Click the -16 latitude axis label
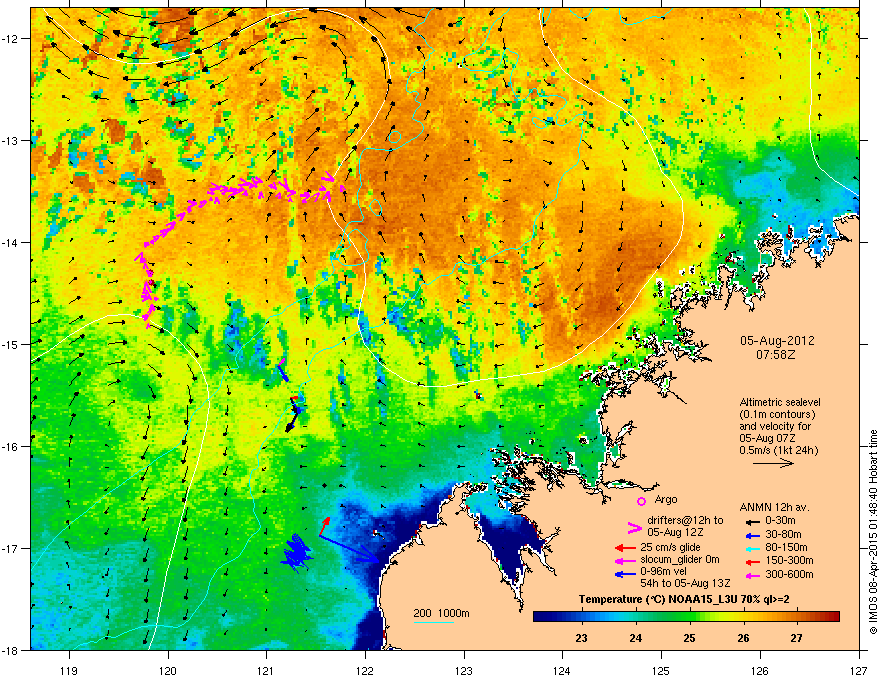Screen dimensions: 880x680 tap(11, 447)
